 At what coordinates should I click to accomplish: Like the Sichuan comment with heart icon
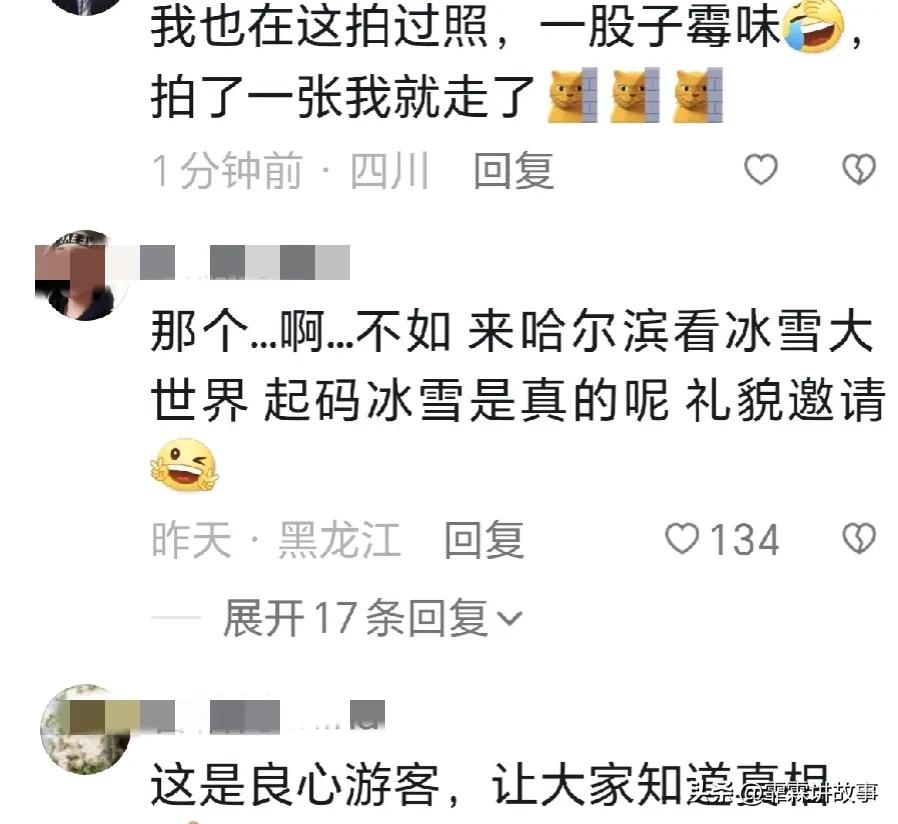coord(761,169)
